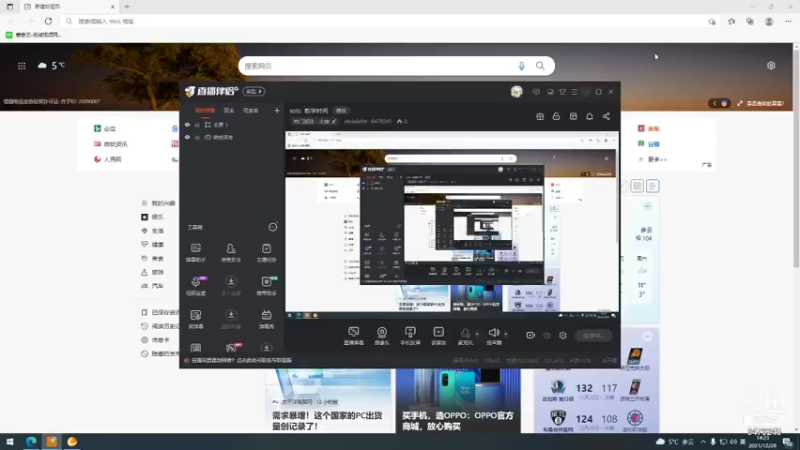The image size is (800, 450).
Task: Mute the speaker in streaming app
Action: [494, 336]
